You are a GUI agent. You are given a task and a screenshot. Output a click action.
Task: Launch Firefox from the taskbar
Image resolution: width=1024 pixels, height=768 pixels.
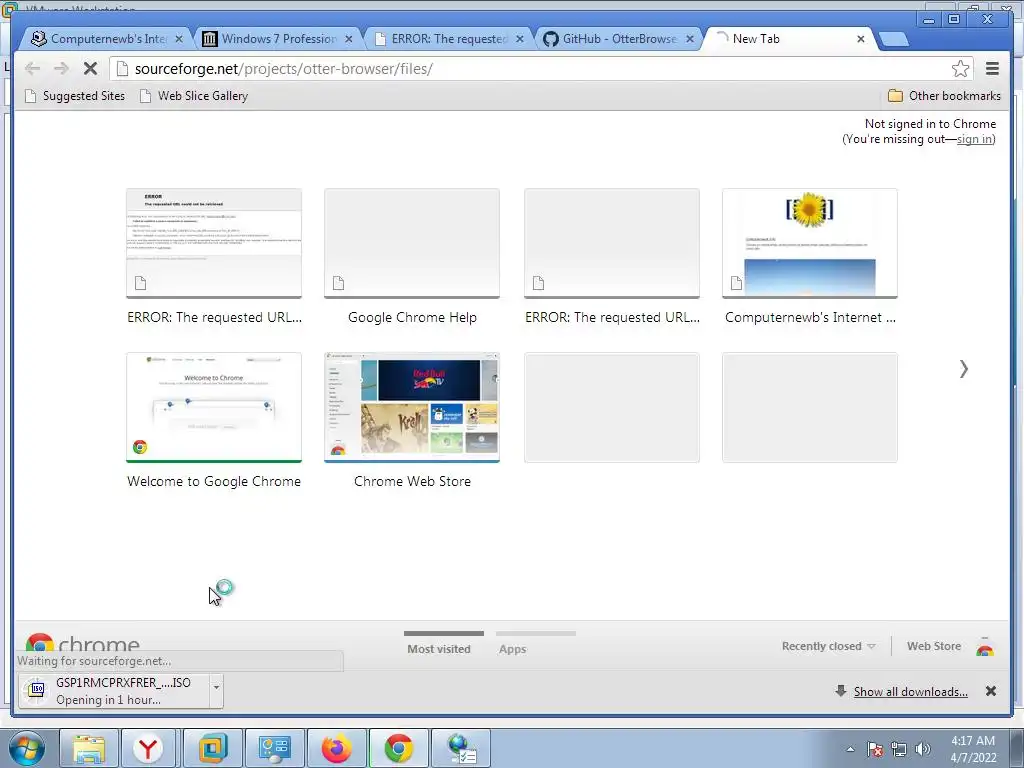coord(336,748)
